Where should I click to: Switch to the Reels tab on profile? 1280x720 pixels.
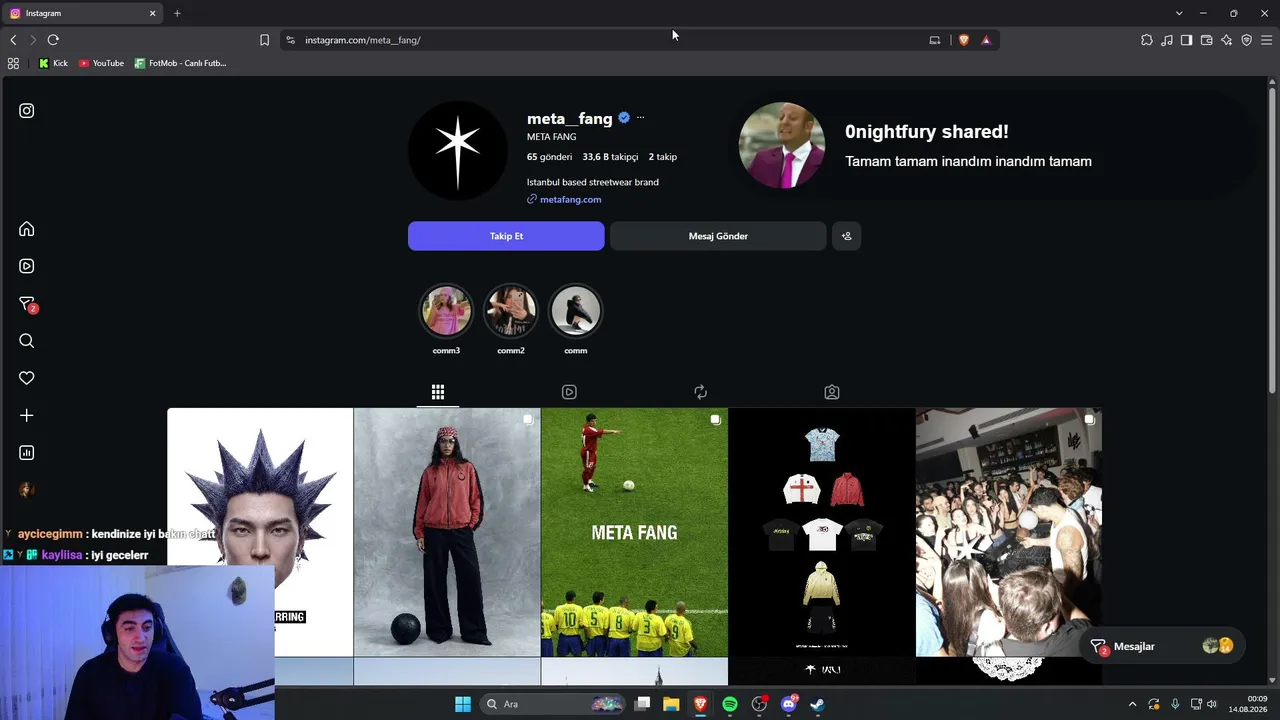[569, 392]
